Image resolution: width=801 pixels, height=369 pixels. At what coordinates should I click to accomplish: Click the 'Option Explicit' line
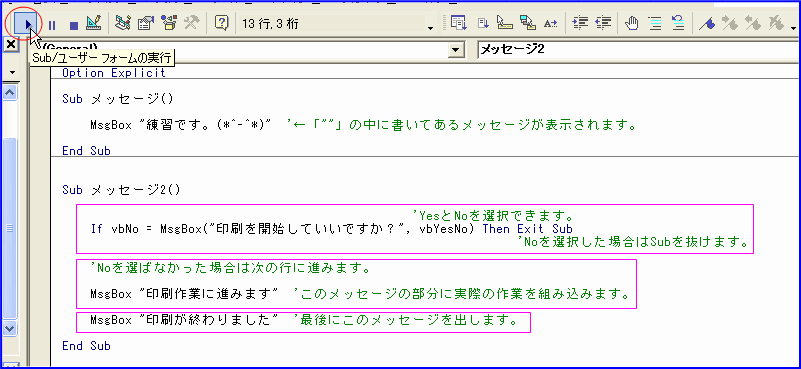[x=114, y=73]
